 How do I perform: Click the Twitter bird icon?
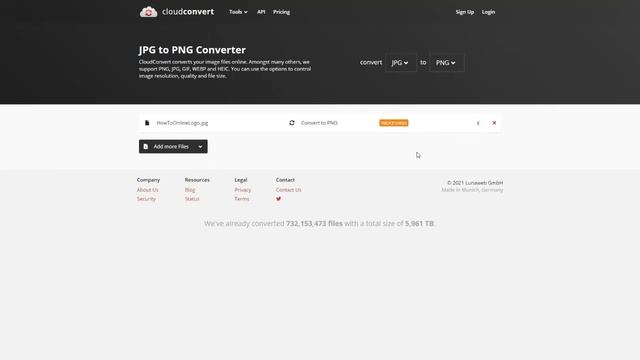pos(278,199)
